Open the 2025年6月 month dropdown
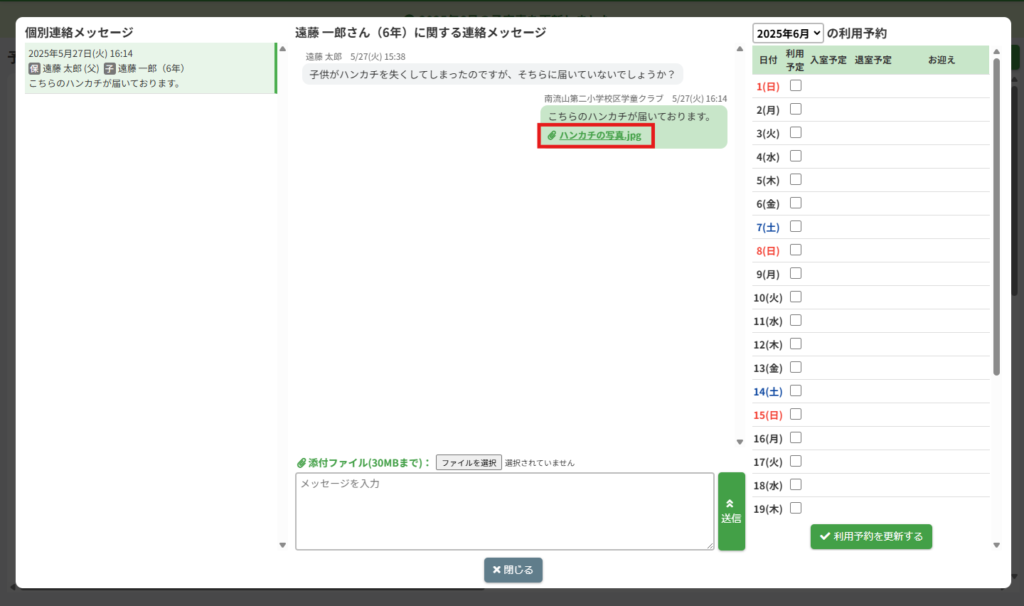 (788, 33)
